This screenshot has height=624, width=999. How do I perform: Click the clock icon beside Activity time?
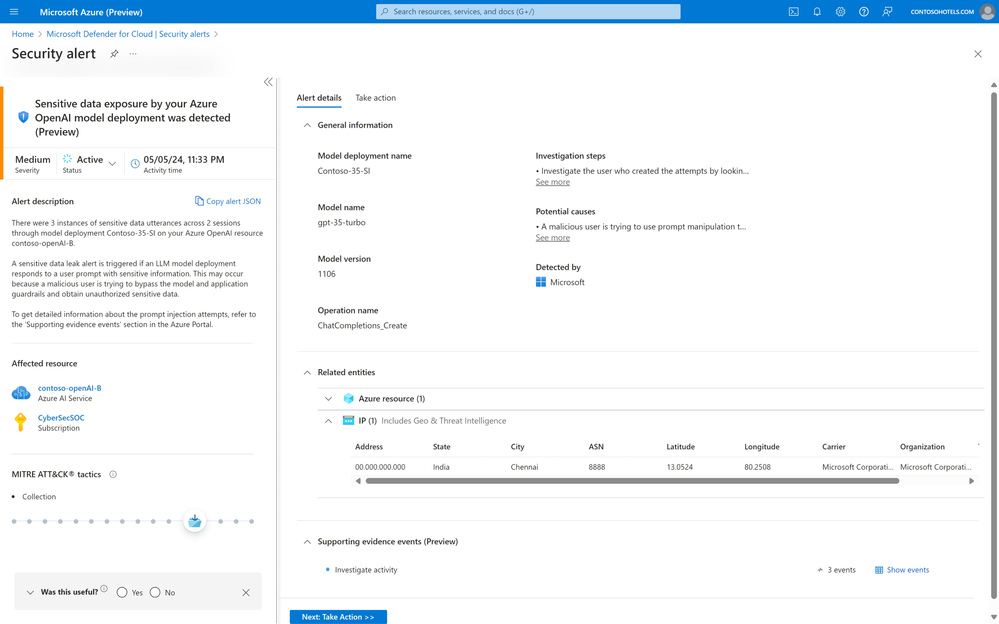point(135,164)
